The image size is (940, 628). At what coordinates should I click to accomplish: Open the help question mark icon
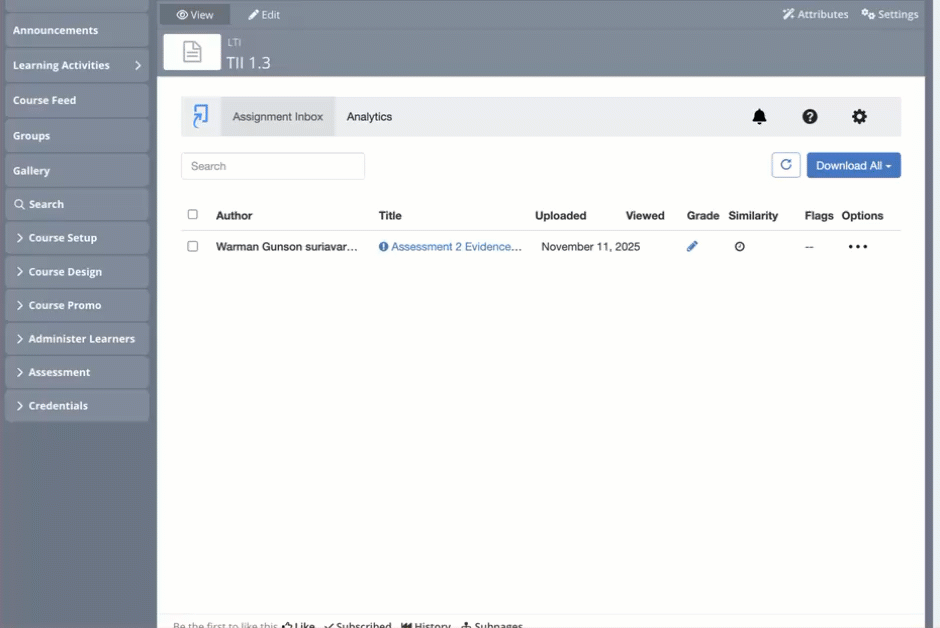click(810, 117)
